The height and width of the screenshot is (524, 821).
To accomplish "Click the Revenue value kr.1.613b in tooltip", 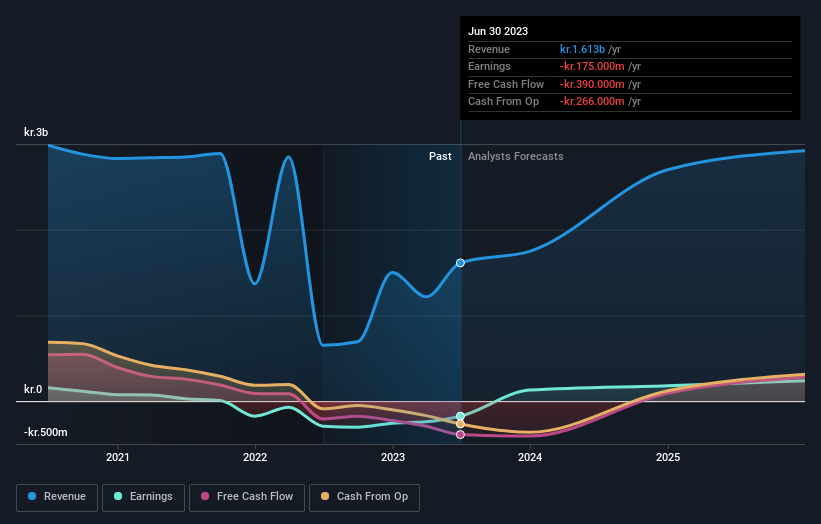I will [582, 49].
